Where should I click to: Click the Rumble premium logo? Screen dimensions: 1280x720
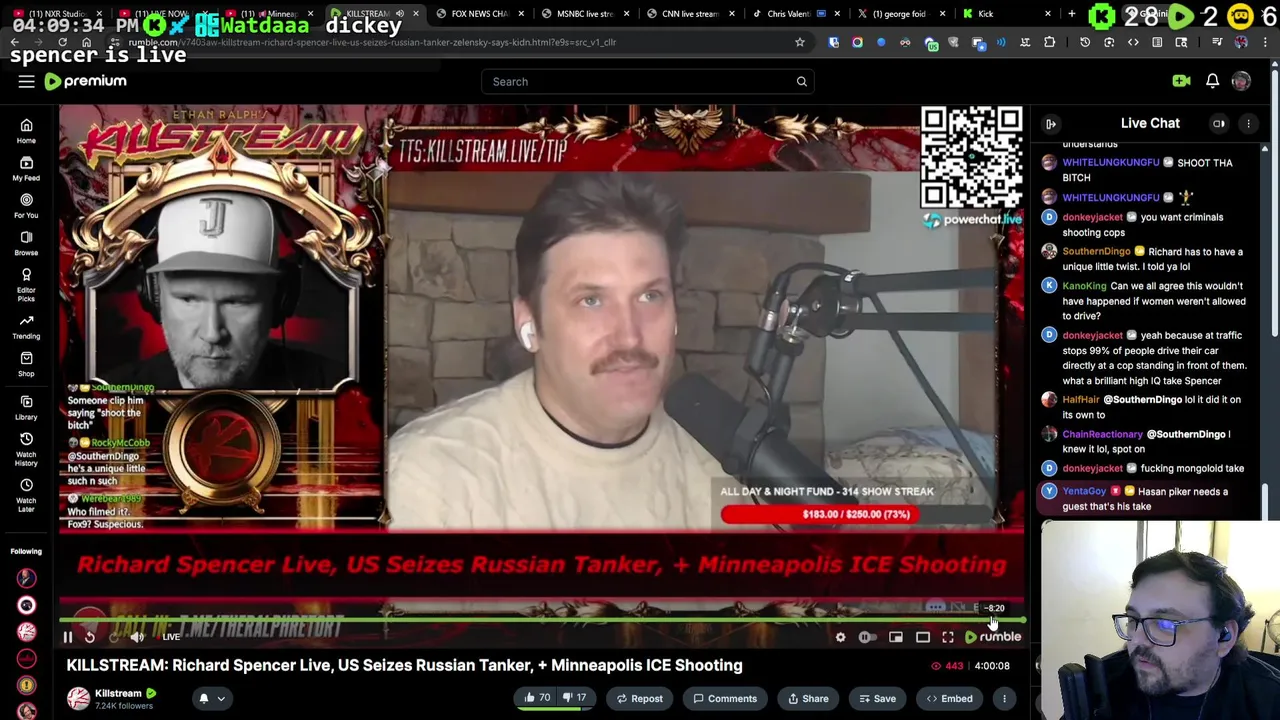click(86, 81)
